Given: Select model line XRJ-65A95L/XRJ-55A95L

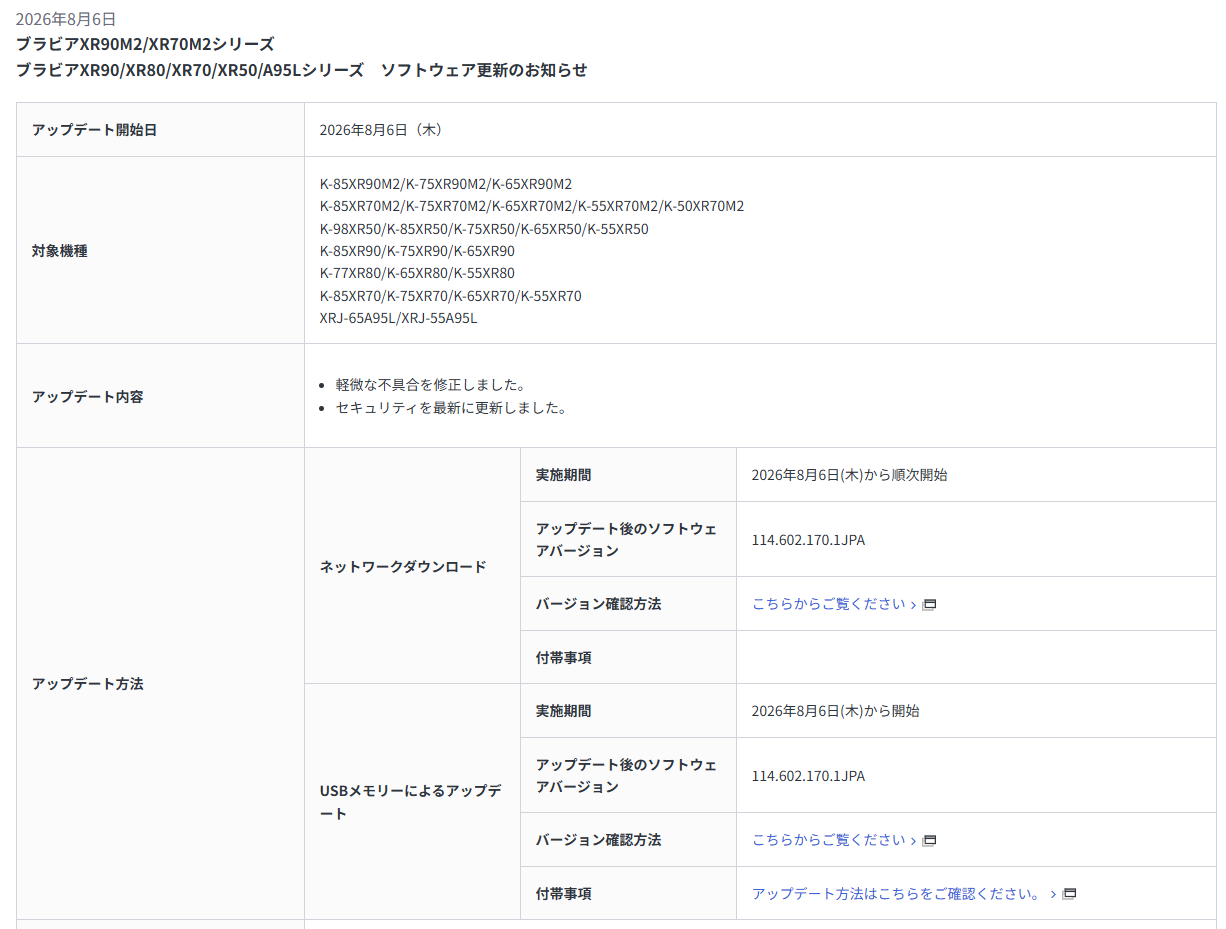Looking at the screenshot, I should [x=399, y=318].
